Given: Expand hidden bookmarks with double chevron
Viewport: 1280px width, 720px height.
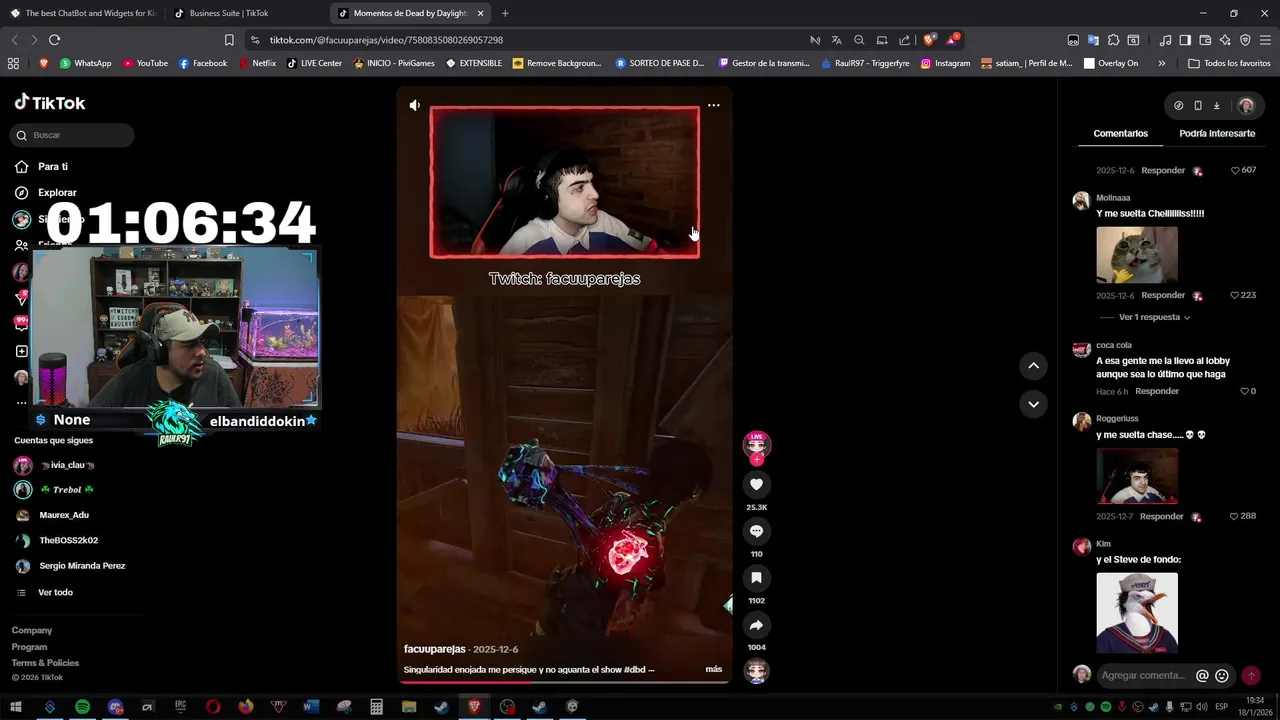Looking at the screenshot, I should [x=1161, y=63].
